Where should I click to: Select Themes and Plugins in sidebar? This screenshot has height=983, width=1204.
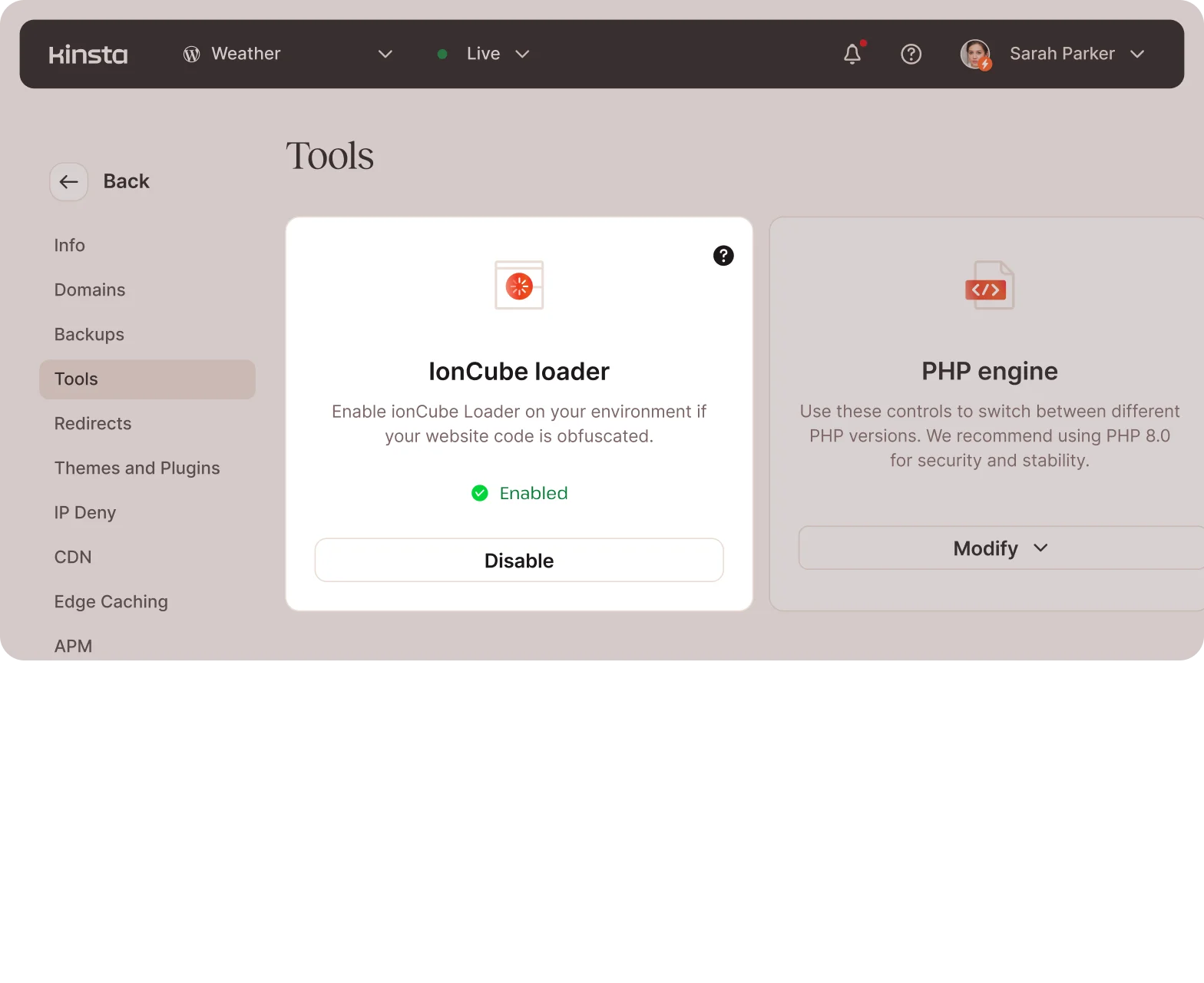(137, 468)
